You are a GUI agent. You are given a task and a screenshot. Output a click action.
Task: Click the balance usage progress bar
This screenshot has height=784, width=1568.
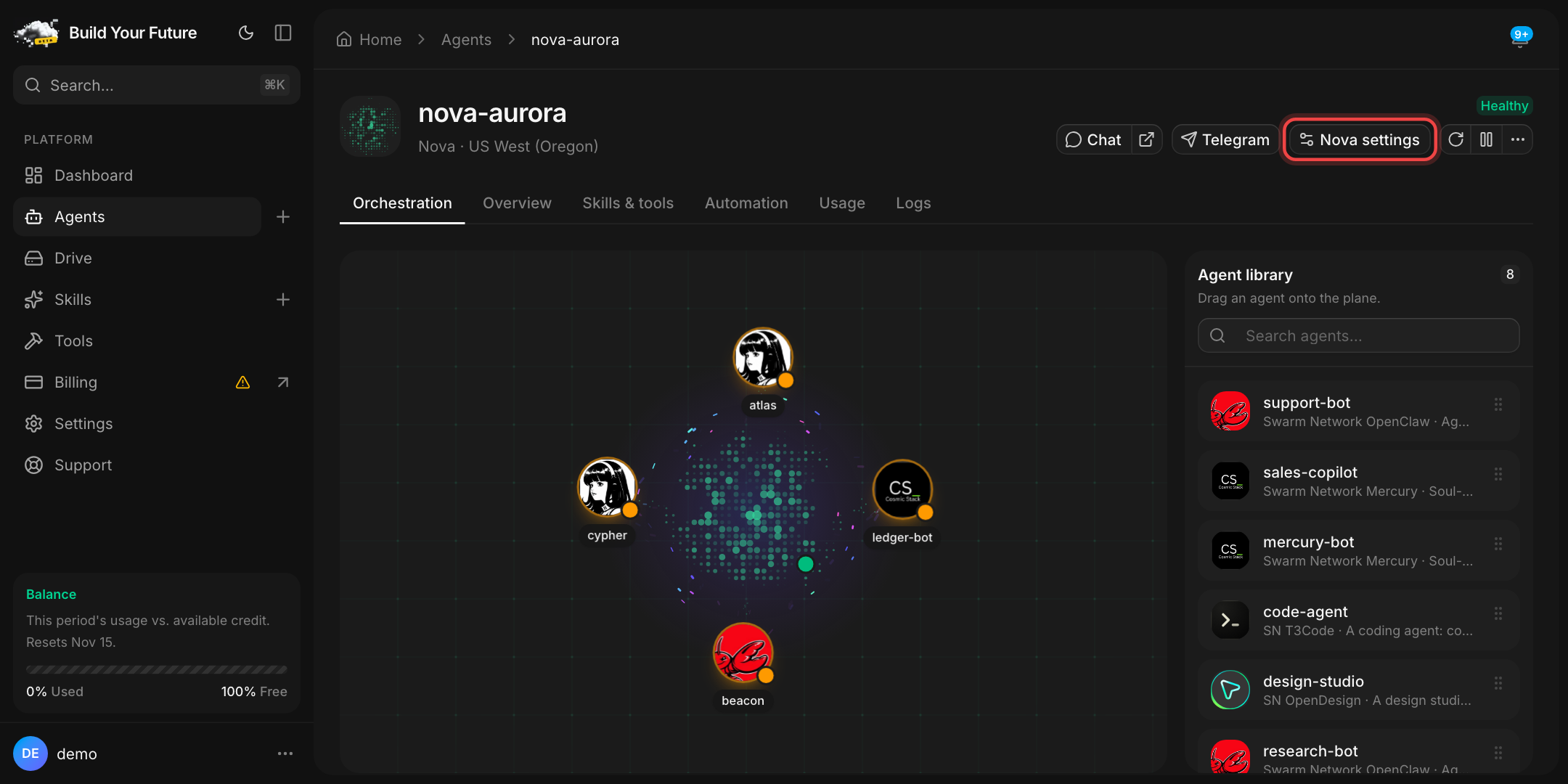coord(157,669)
